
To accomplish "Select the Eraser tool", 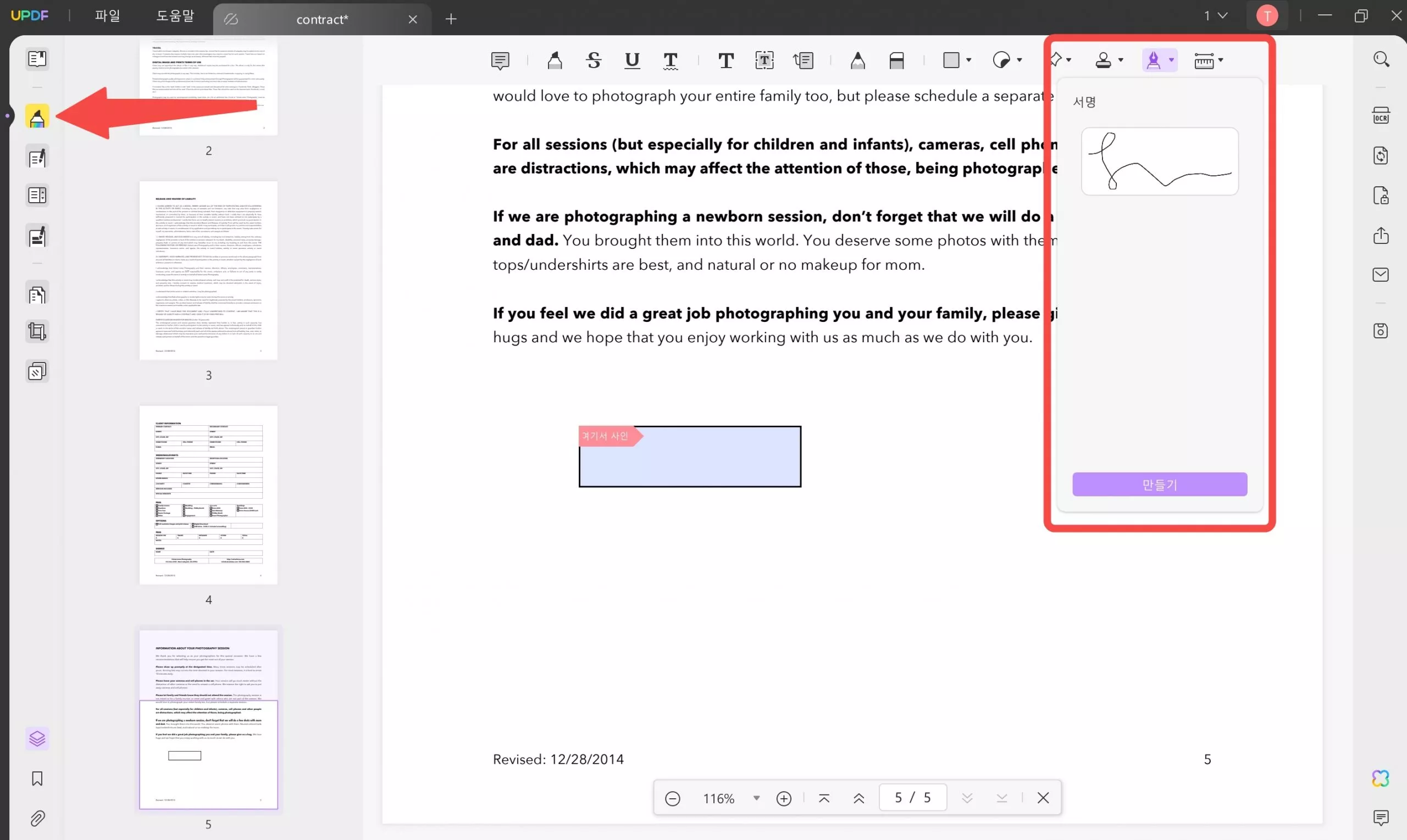I will [x=896, y=60].
